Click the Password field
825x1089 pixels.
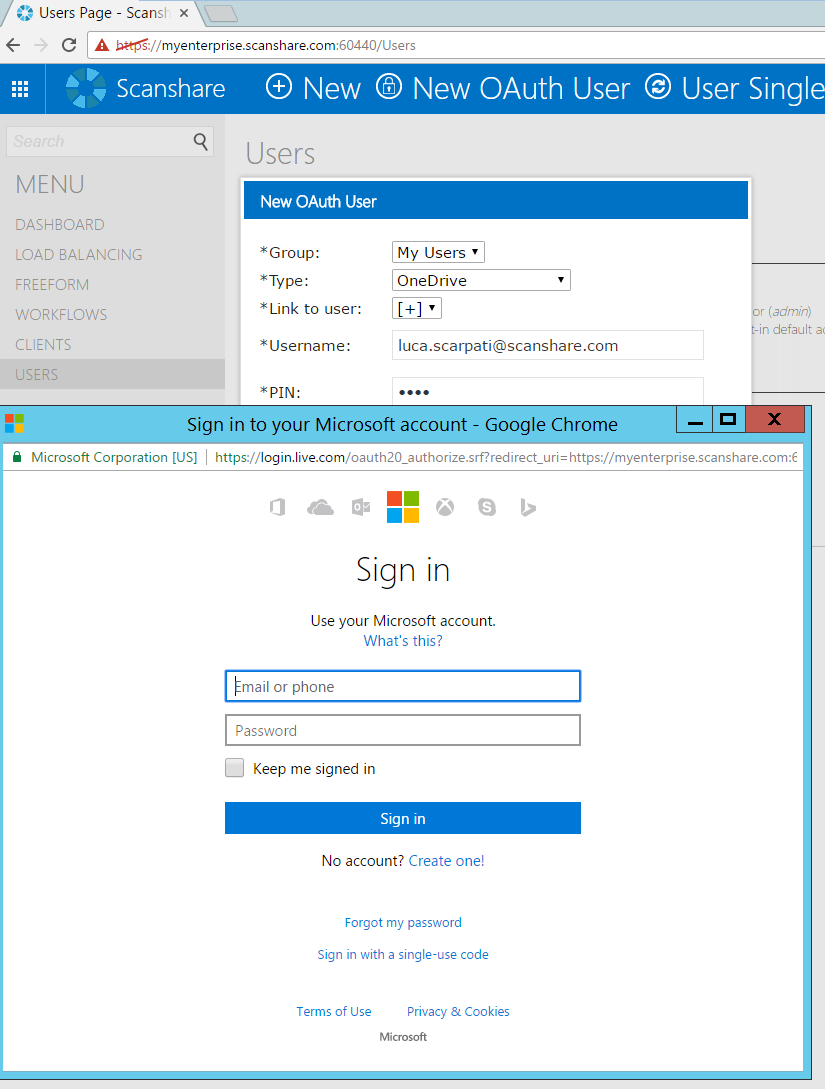point(403,731)
